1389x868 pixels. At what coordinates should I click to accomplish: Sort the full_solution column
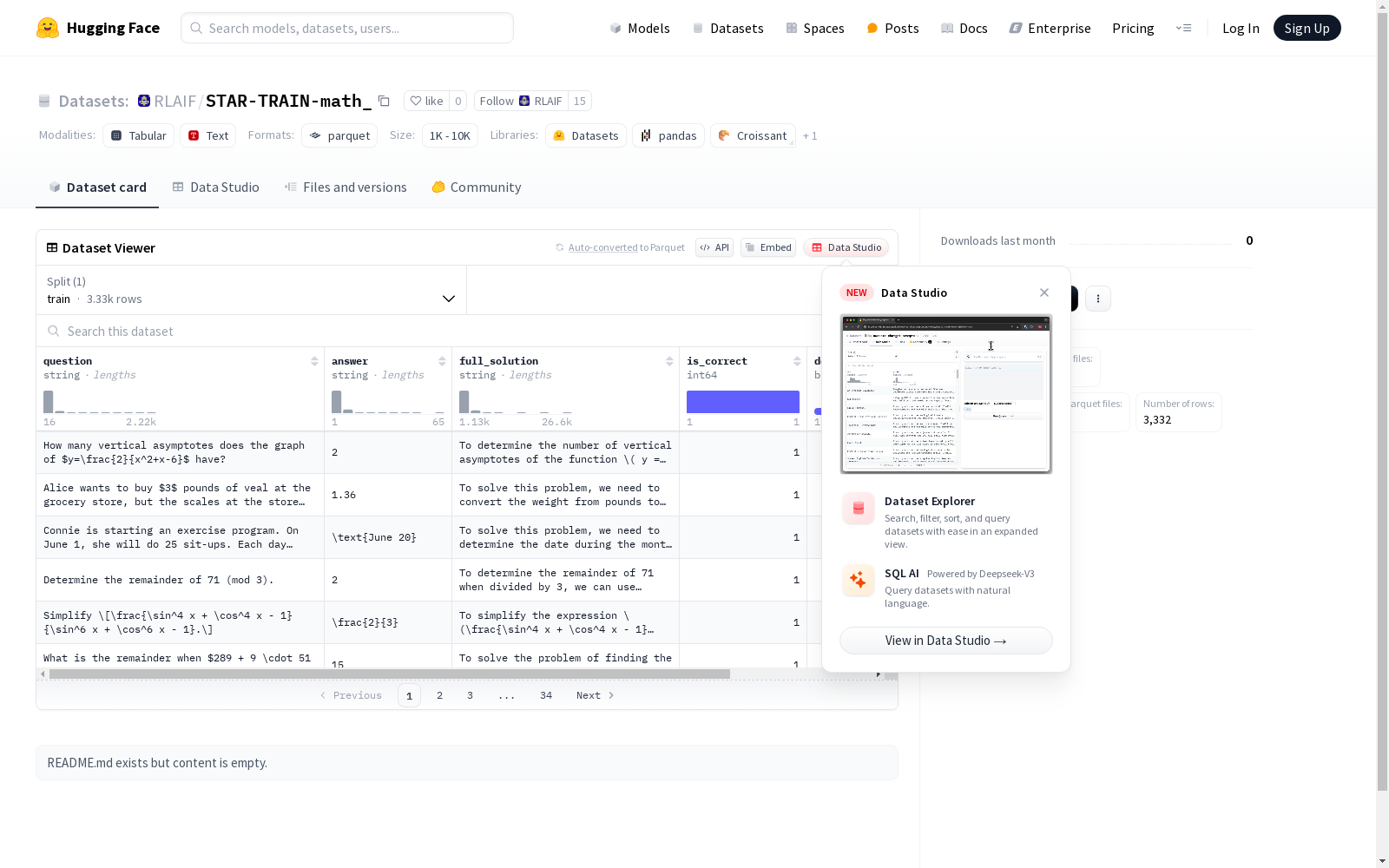point(669,361)
